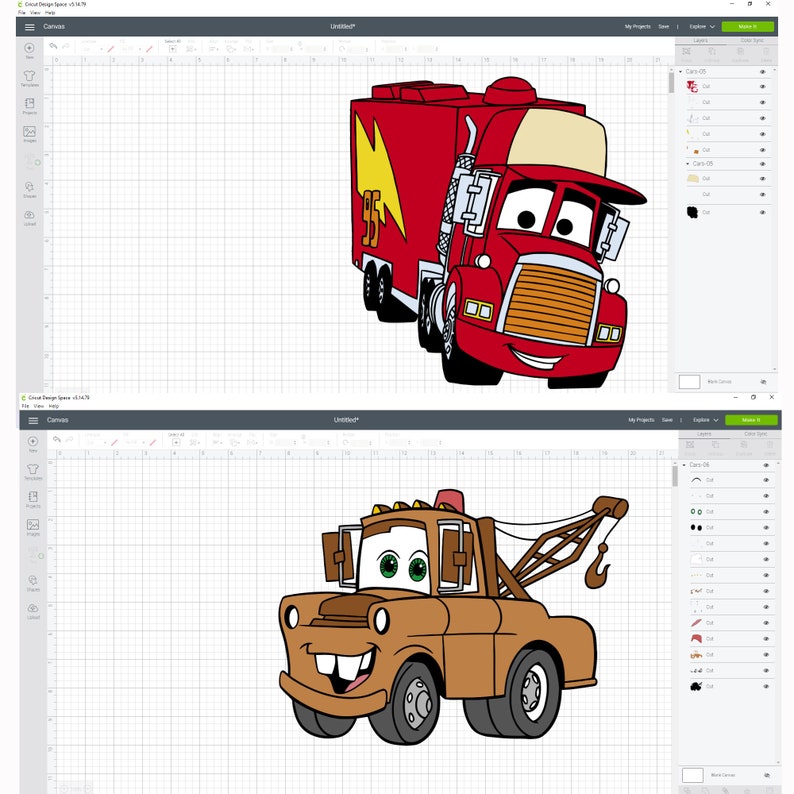Click Select All icon in bottom window

click(176, 442)
